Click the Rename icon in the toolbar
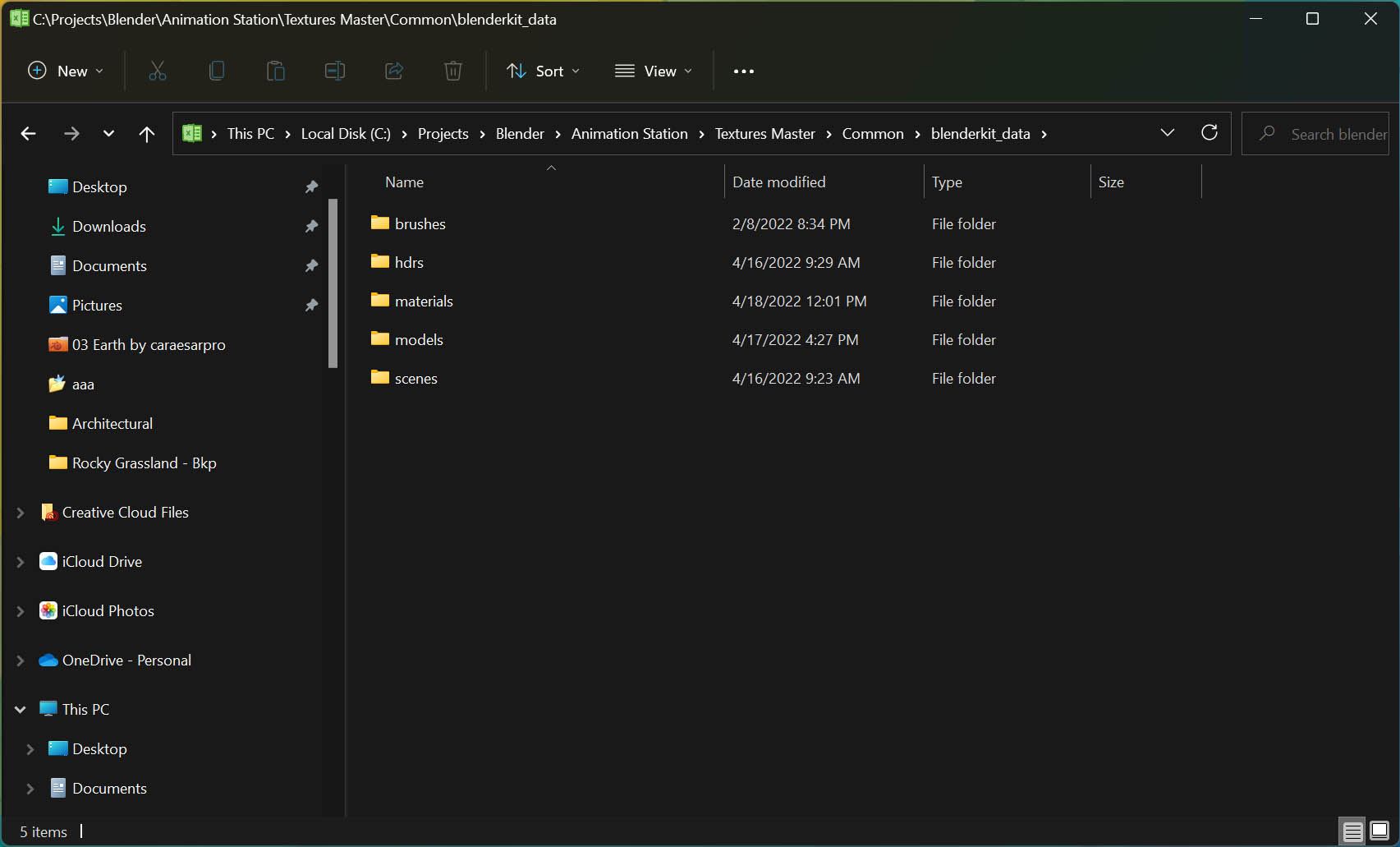The height and width of the screenshot is (847, 1400). (x=335, y=71)
